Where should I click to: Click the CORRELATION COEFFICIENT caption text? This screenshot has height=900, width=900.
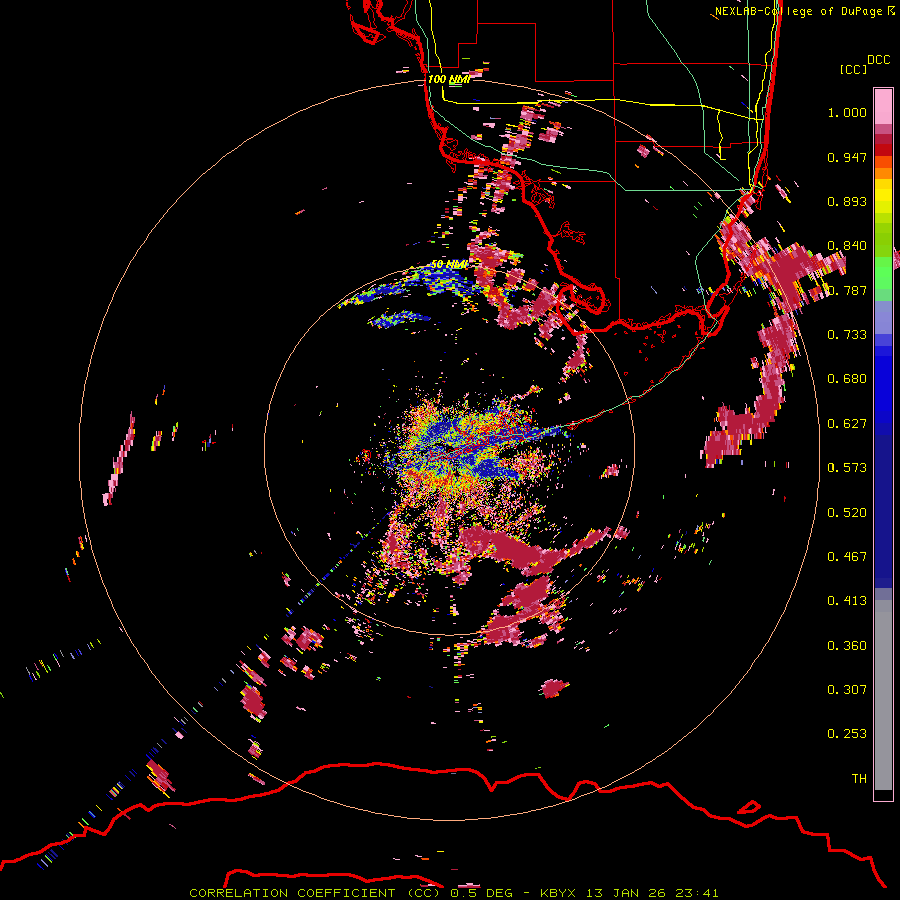(x=292, y=893)
